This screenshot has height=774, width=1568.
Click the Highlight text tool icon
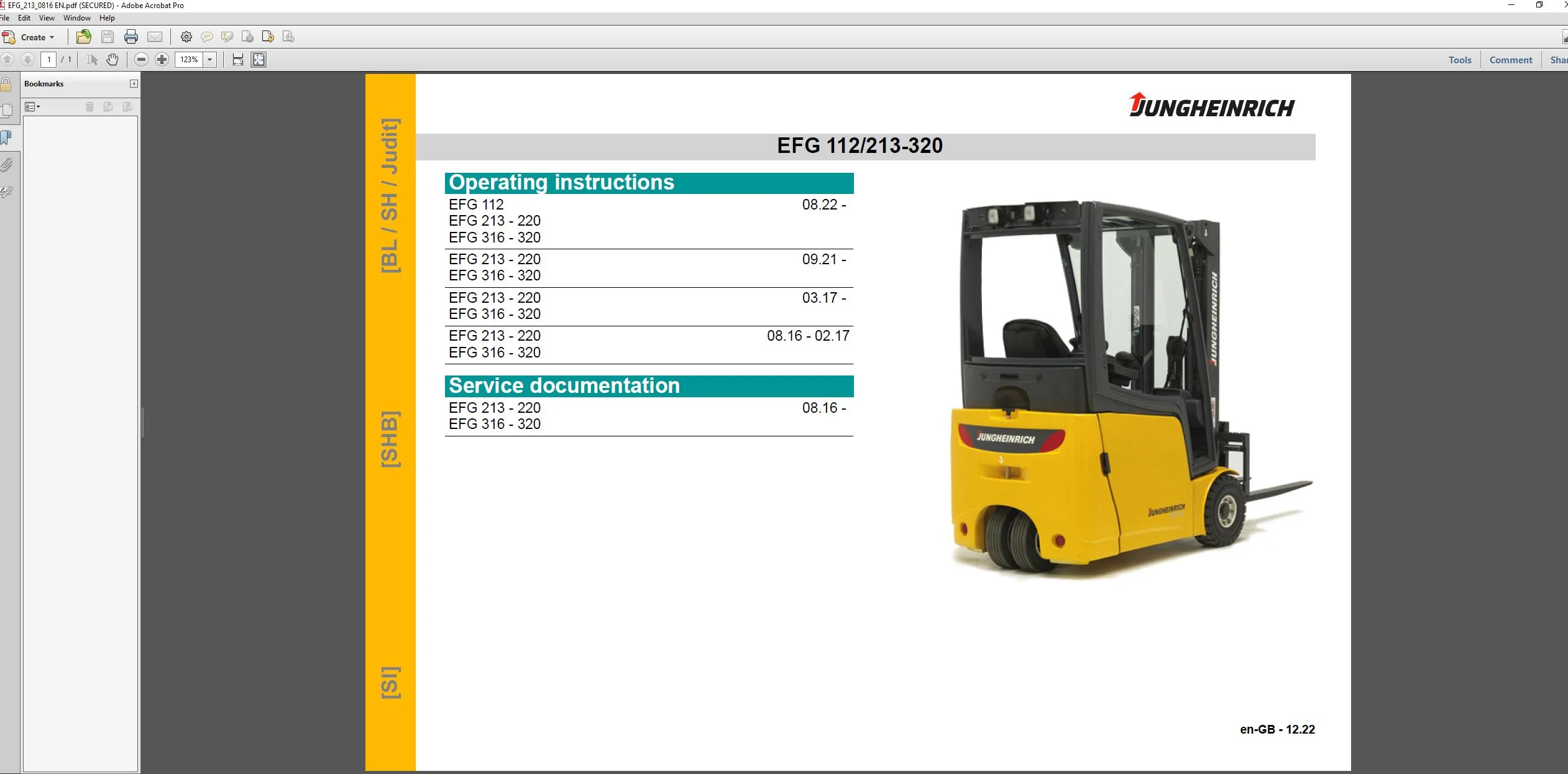(227, 37)
